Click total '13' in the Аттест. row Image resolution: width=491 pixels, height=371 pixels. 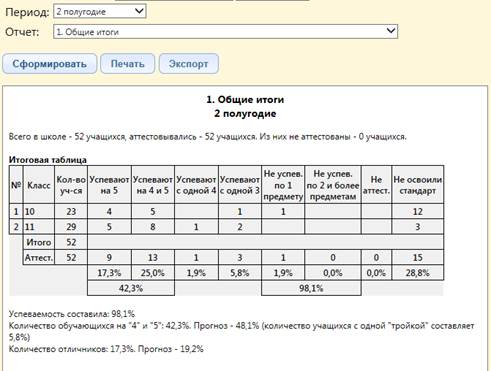153,257
